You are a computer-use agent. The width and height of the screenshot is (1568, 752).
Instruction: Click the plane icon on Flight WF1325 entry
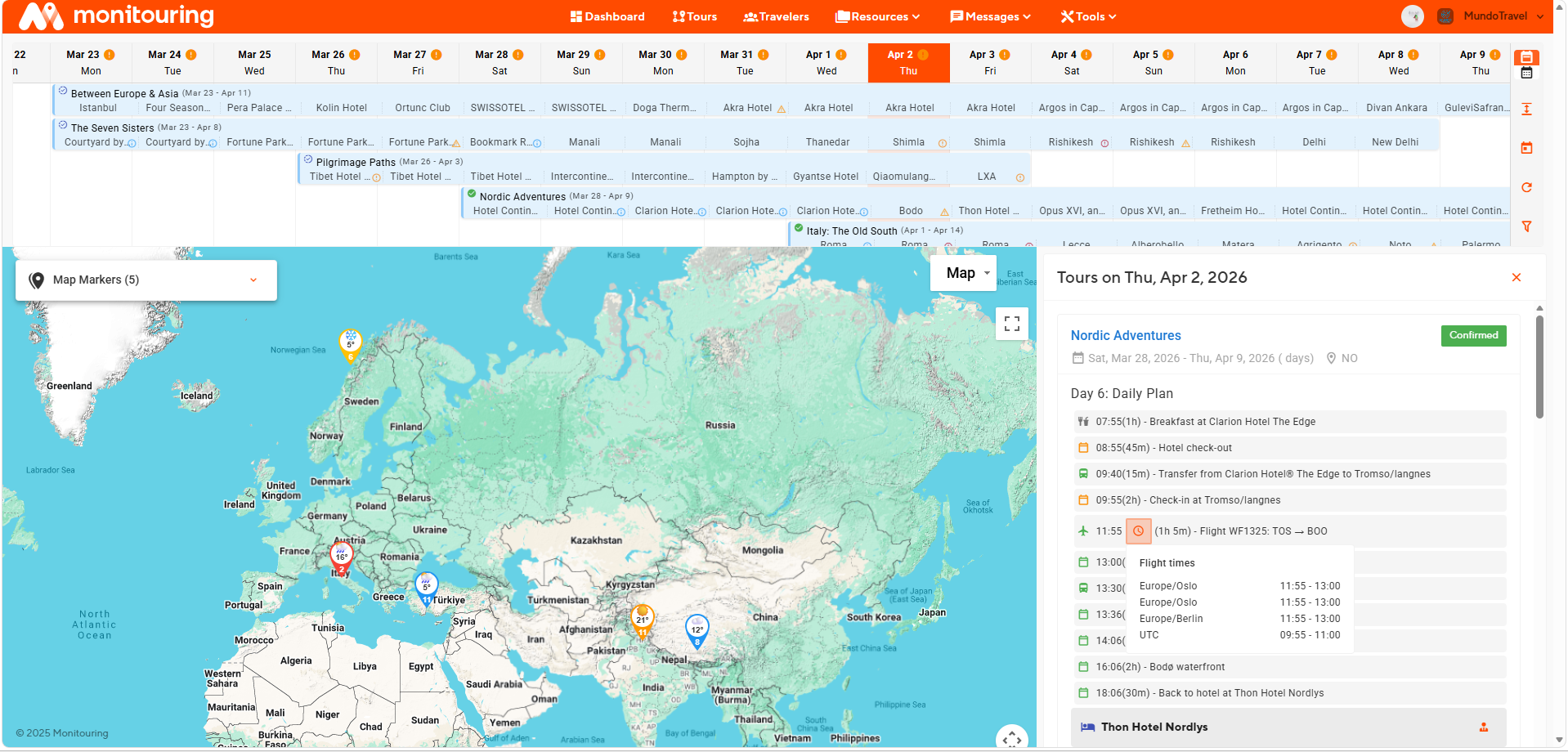pyautogui.click(x=1082, y=530)
